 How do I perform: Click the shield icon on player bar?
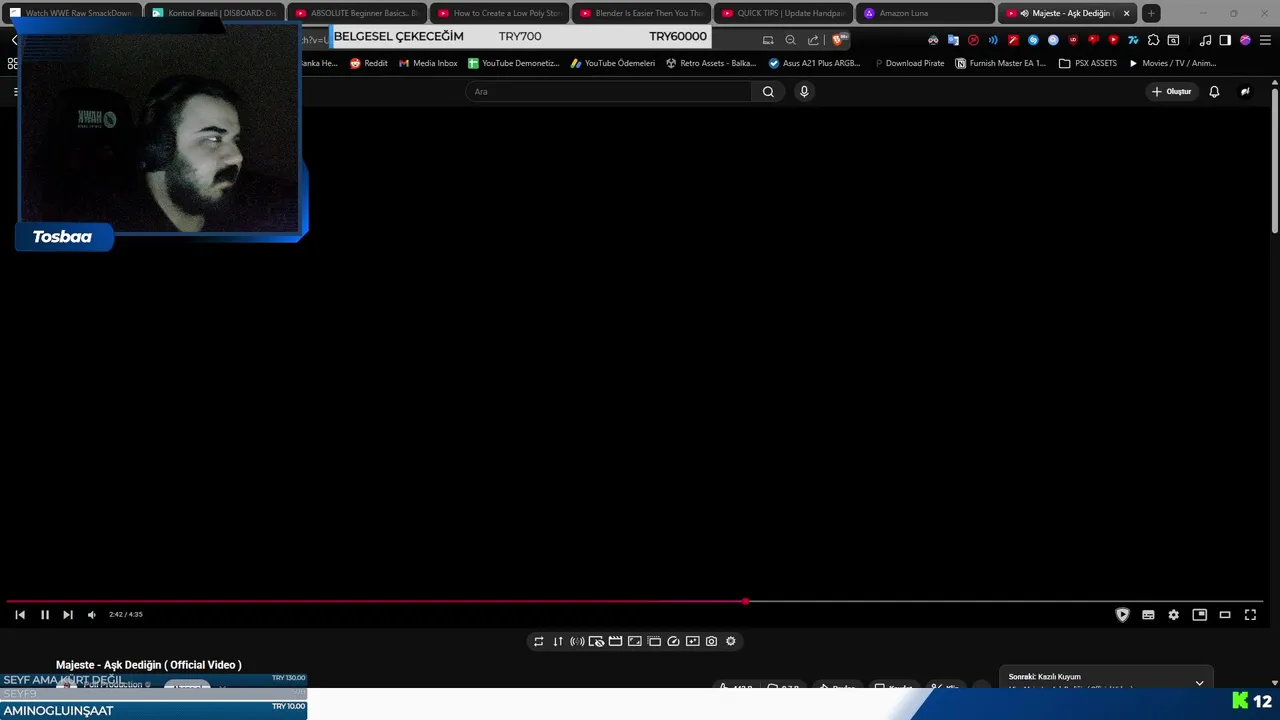pos(1122,615)
